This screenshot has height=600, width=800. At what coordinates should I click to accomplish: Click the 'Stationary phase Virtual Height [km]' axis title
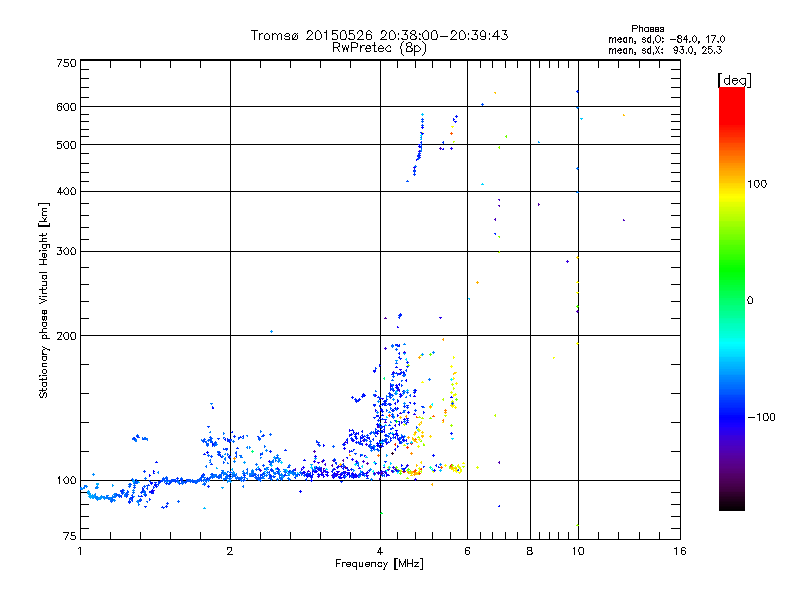[44, 300]
